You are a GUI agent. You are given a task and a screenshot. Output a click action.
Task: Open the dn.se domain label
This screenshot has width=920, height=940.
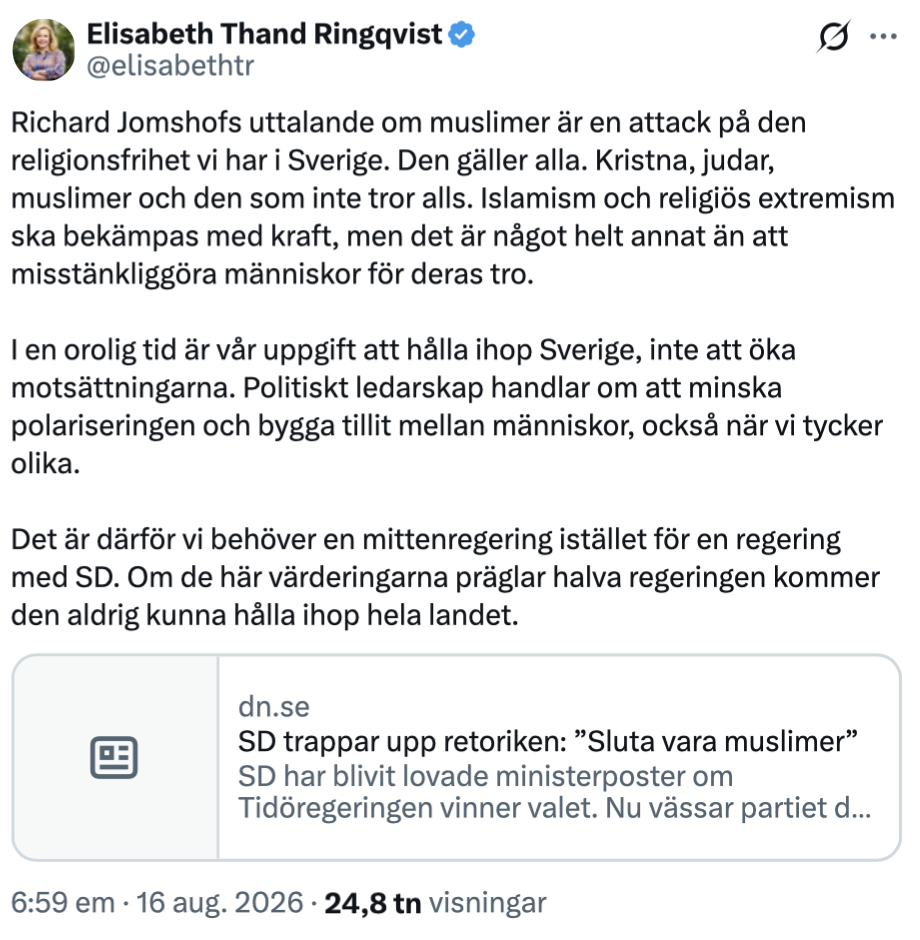click(274, 707)
